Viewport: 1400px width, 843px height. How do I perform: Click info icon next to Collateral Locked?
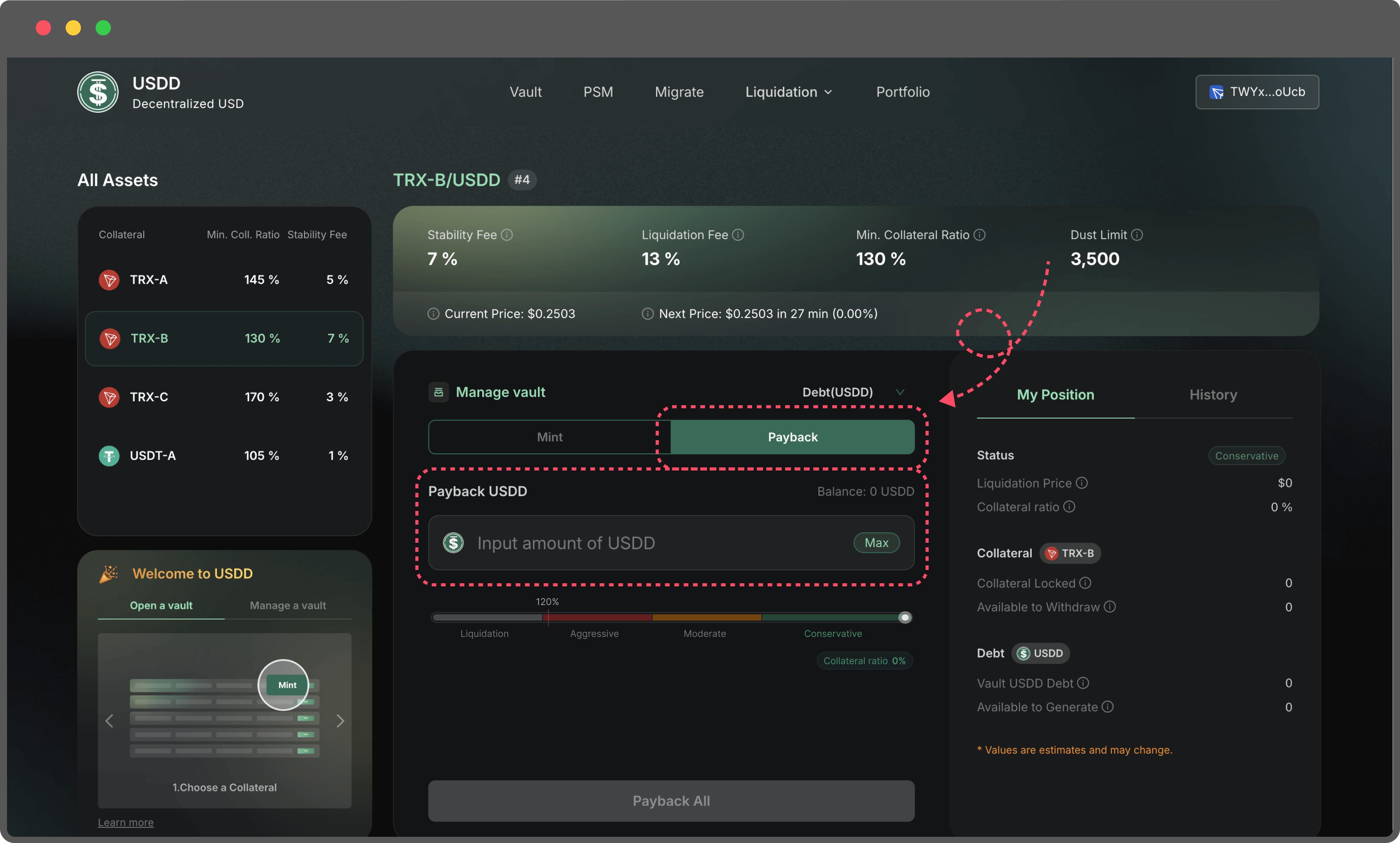[x=1085, y=583]
